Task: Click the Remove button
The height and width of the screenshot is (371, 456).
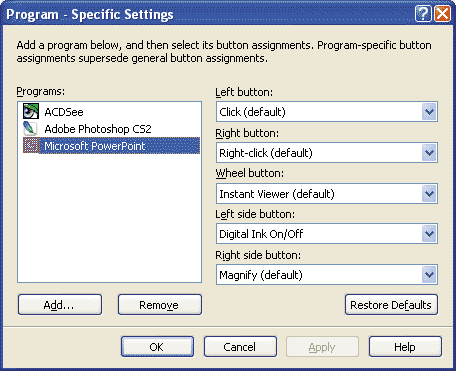Action: [x=160, y=305]
